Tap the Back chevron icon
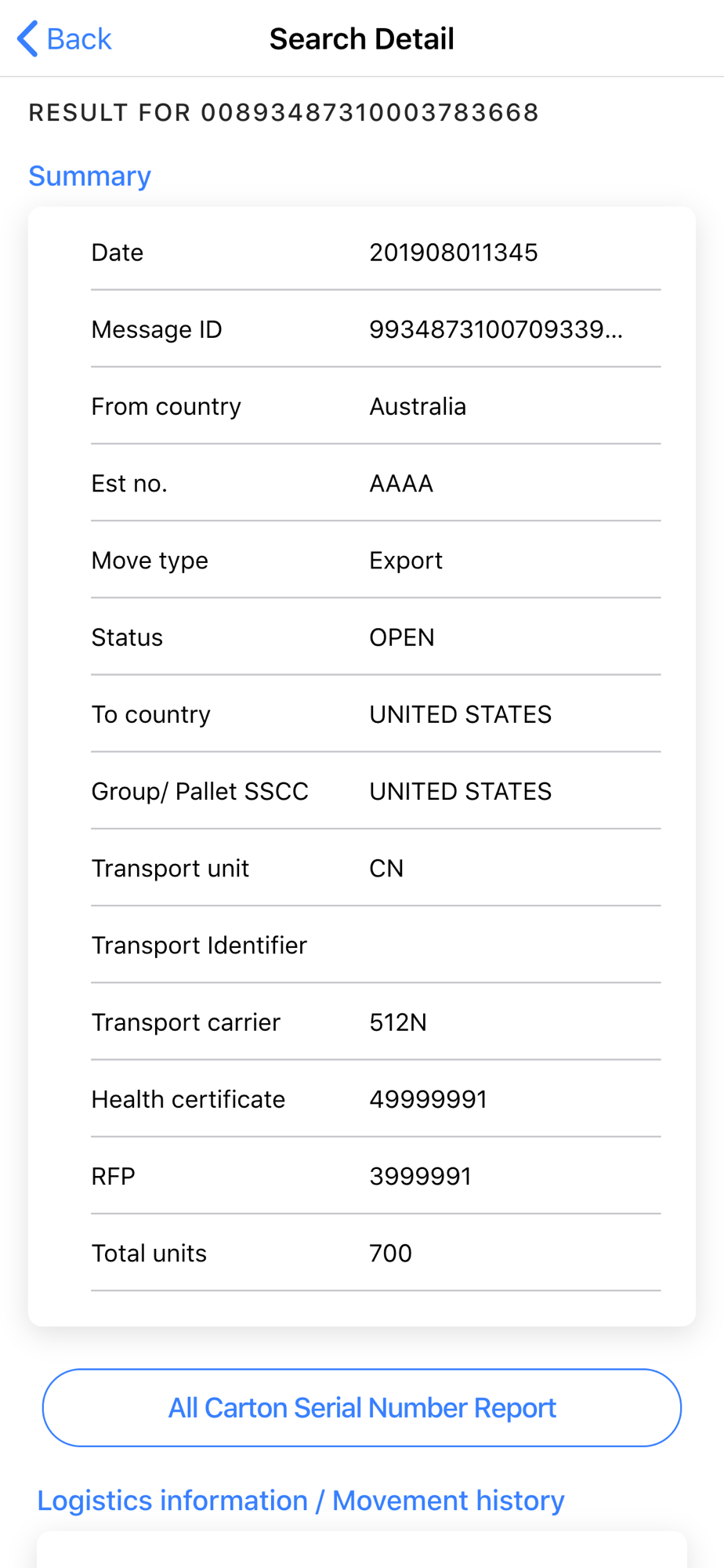724x1568 pixels. click(x=27, y=39)
